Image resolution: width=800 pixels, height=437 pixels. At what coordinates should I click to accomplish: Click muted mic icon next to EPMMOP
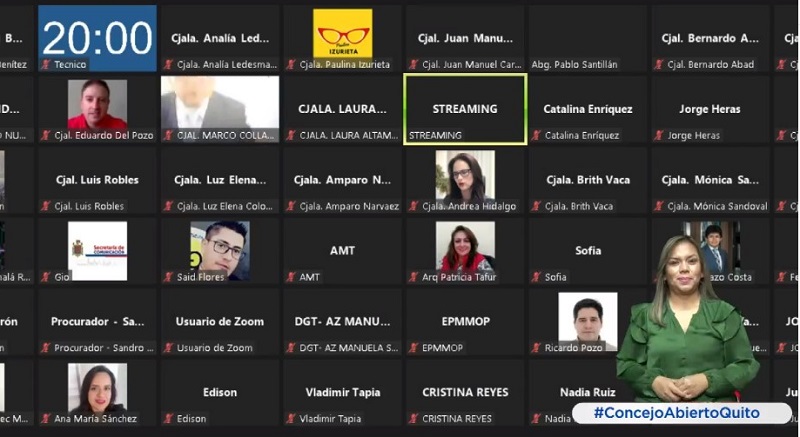click(414, 348)
